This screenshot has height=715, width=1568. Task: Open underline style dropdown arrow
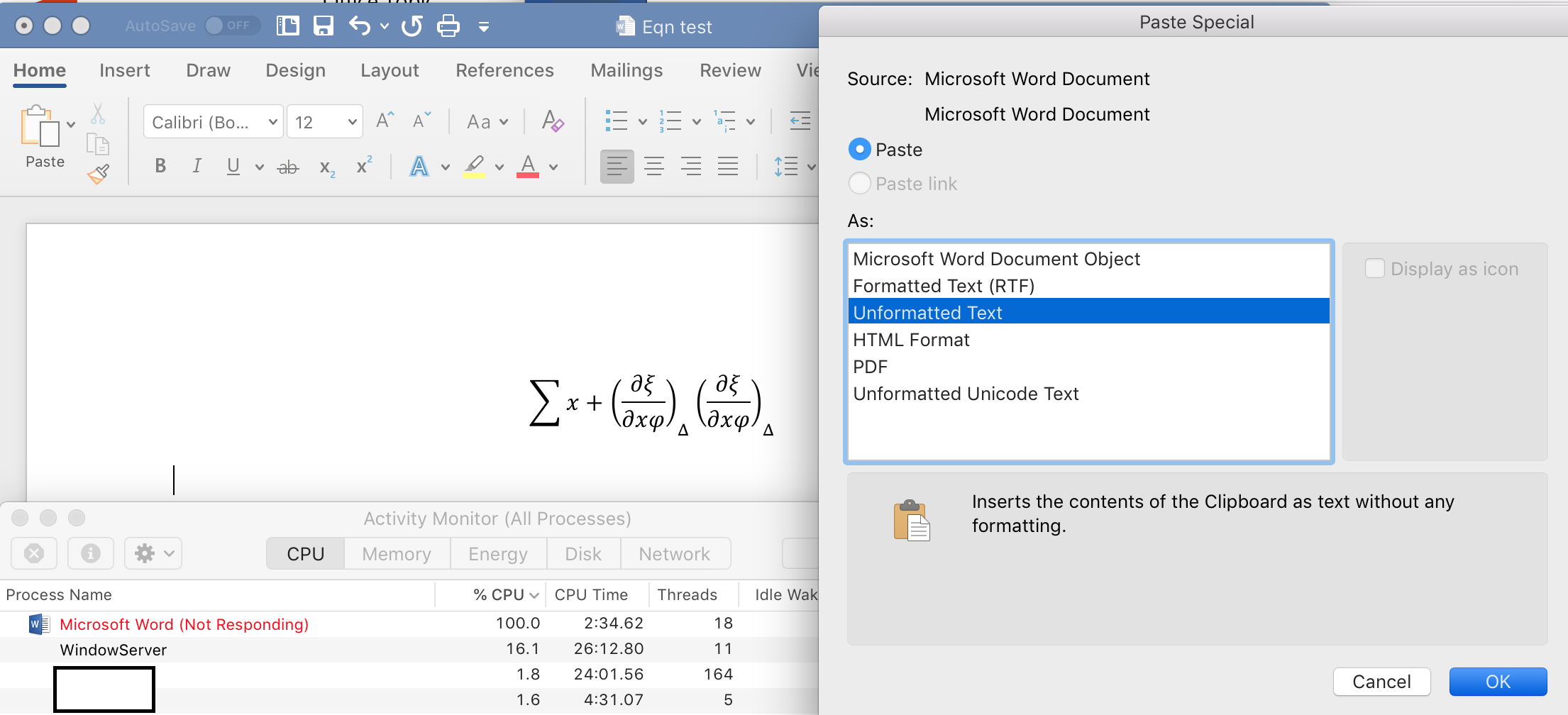[260, 167]
